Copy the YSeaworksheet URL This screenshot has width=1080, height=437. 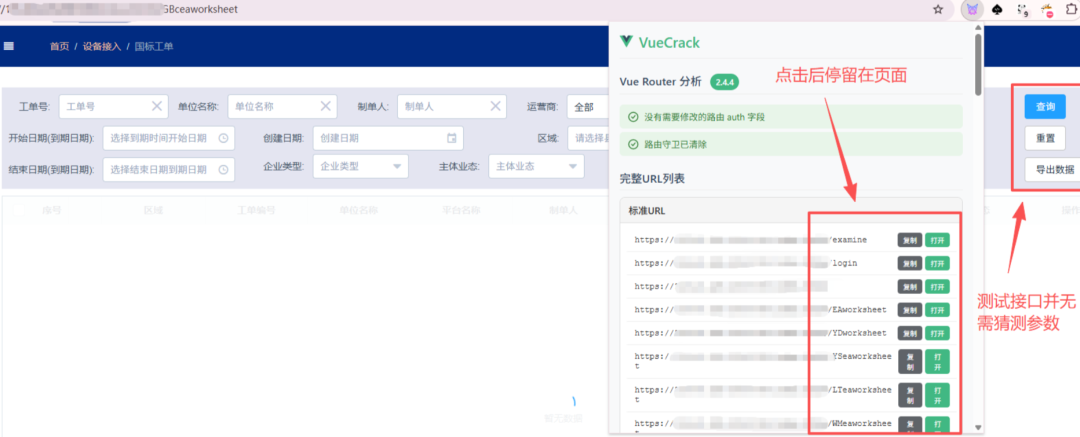coord(910,361)
